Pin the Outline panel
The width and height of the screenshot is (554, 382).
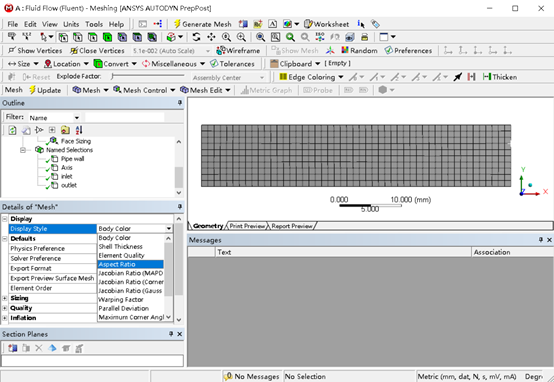click(179, 103)
